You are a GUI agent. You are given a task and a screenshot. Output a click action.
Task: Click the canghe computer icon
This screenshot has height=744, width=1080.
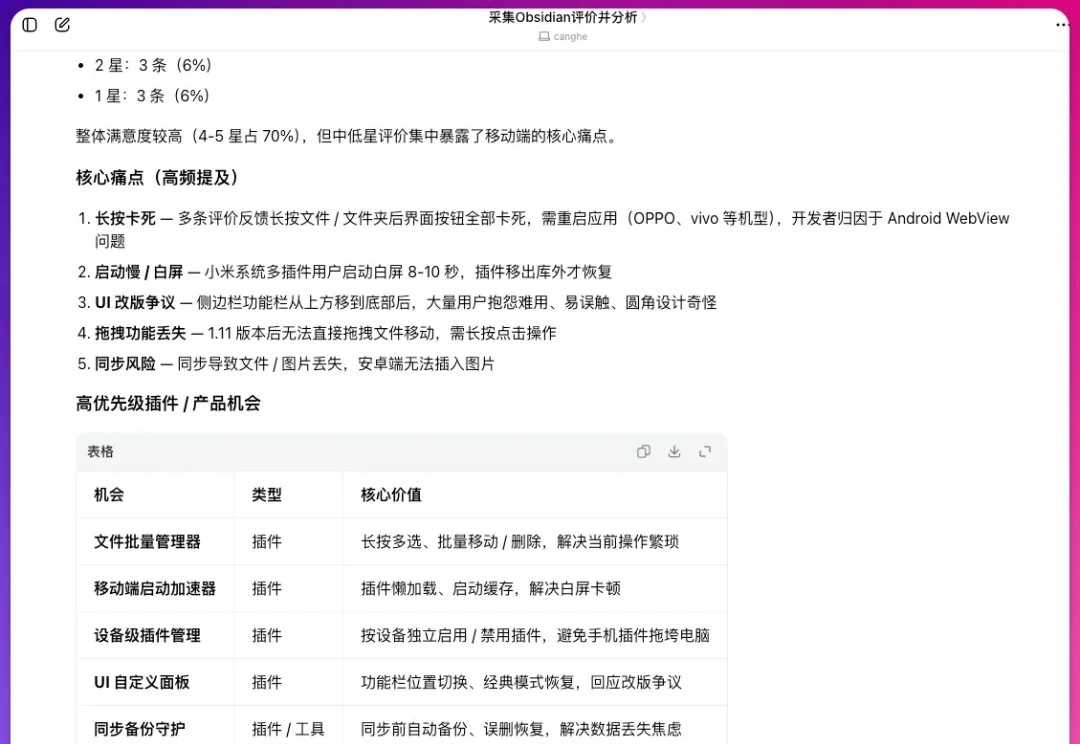[544, 37]
